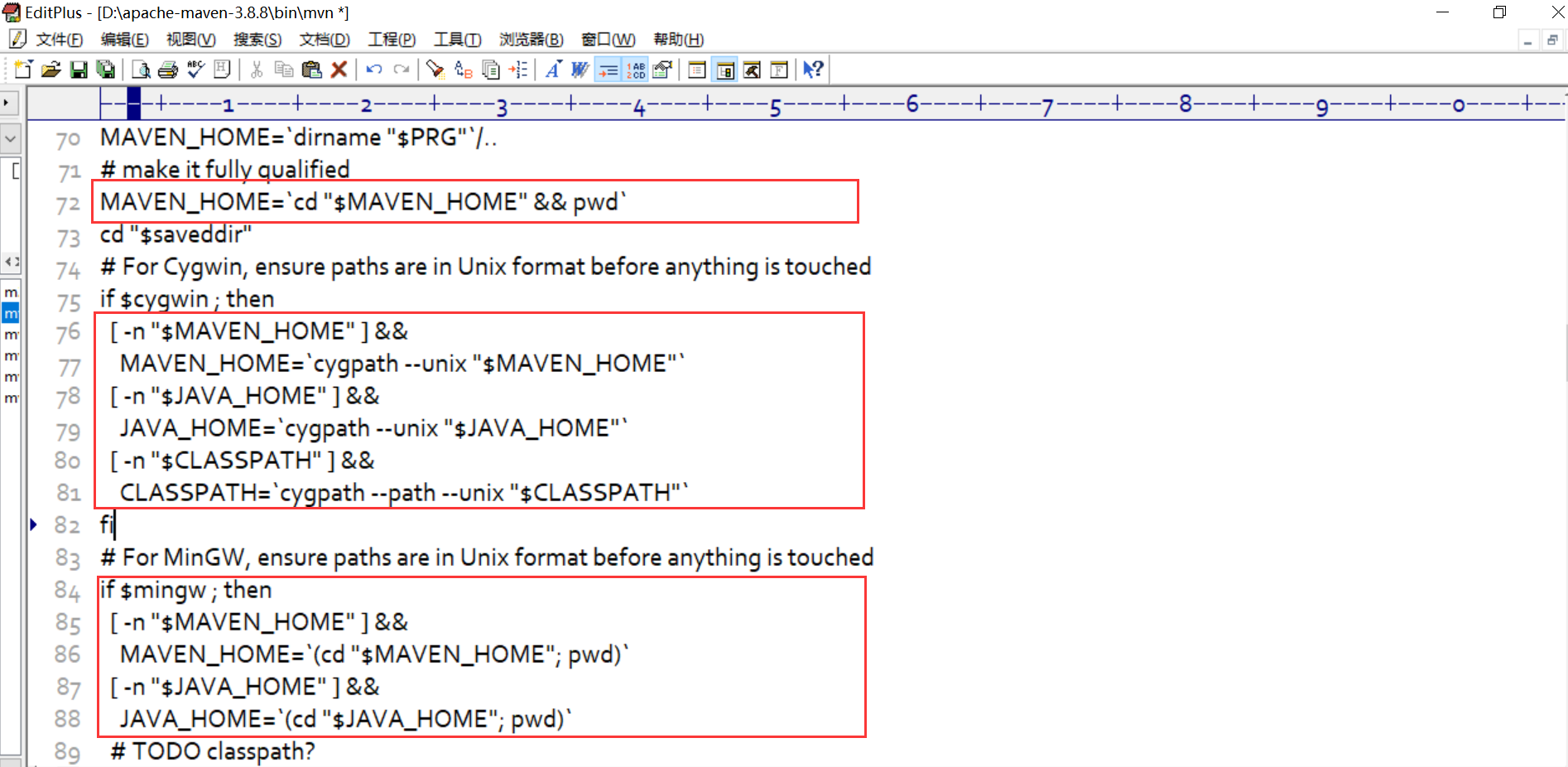Open a file using the folder icon
Image resolution: width=1568 pixels, height=767 pixels.
click(51, 70)
